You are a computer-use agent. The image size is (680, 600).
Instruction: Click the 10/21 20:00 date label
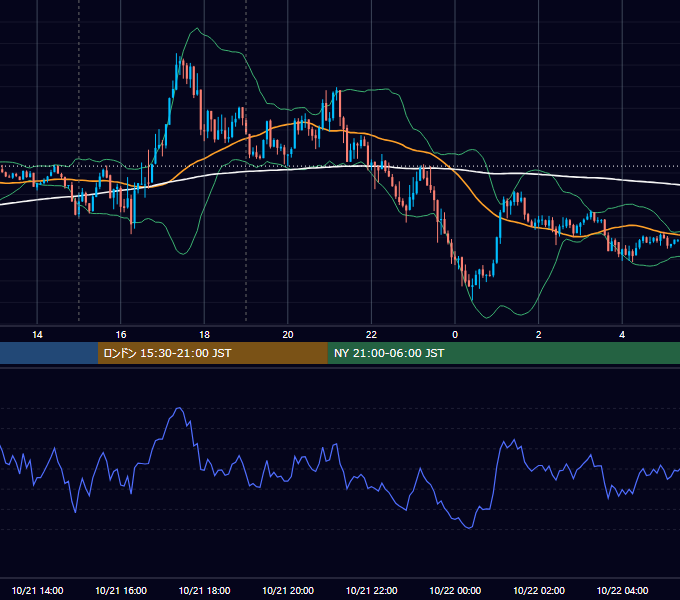[x=288, y=590]
